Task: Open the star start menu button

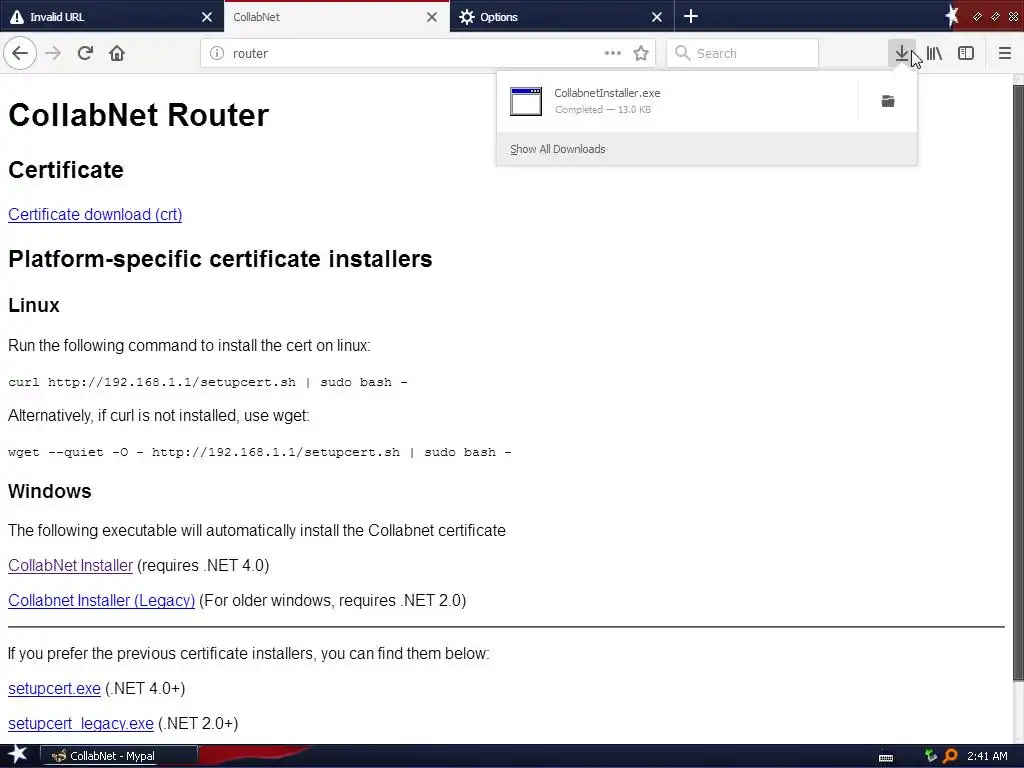Action: 17,755
